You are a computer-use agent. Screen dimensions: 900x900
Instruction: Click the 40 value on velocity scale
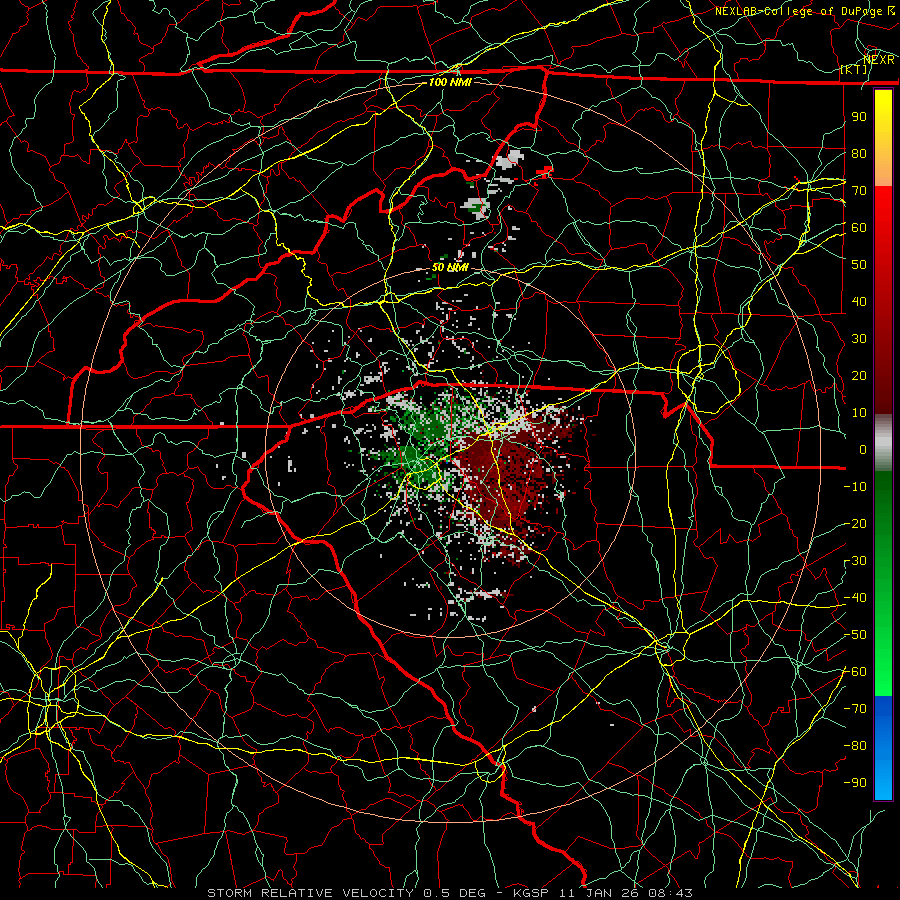pyautogui.click(x=859, y=301)
